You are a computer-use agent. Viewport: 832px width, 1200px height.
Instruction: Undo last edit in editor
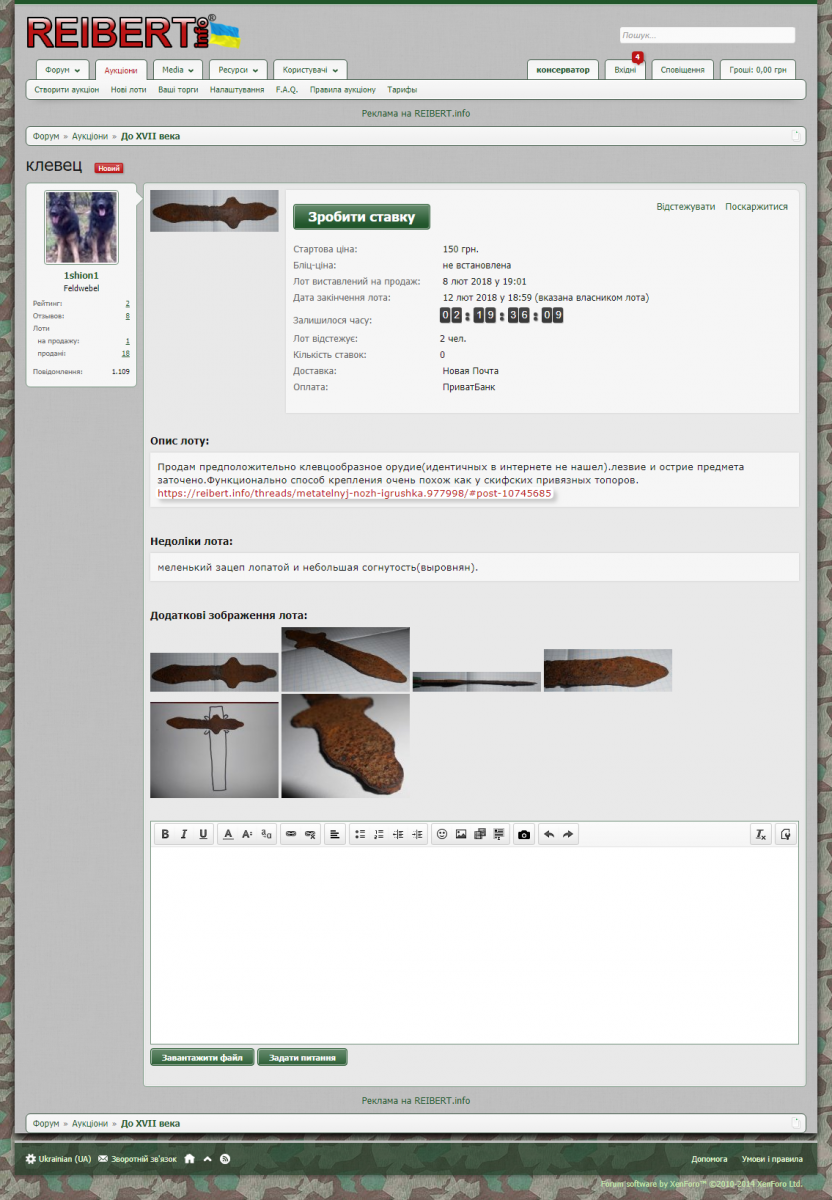[x=549, y=834]
